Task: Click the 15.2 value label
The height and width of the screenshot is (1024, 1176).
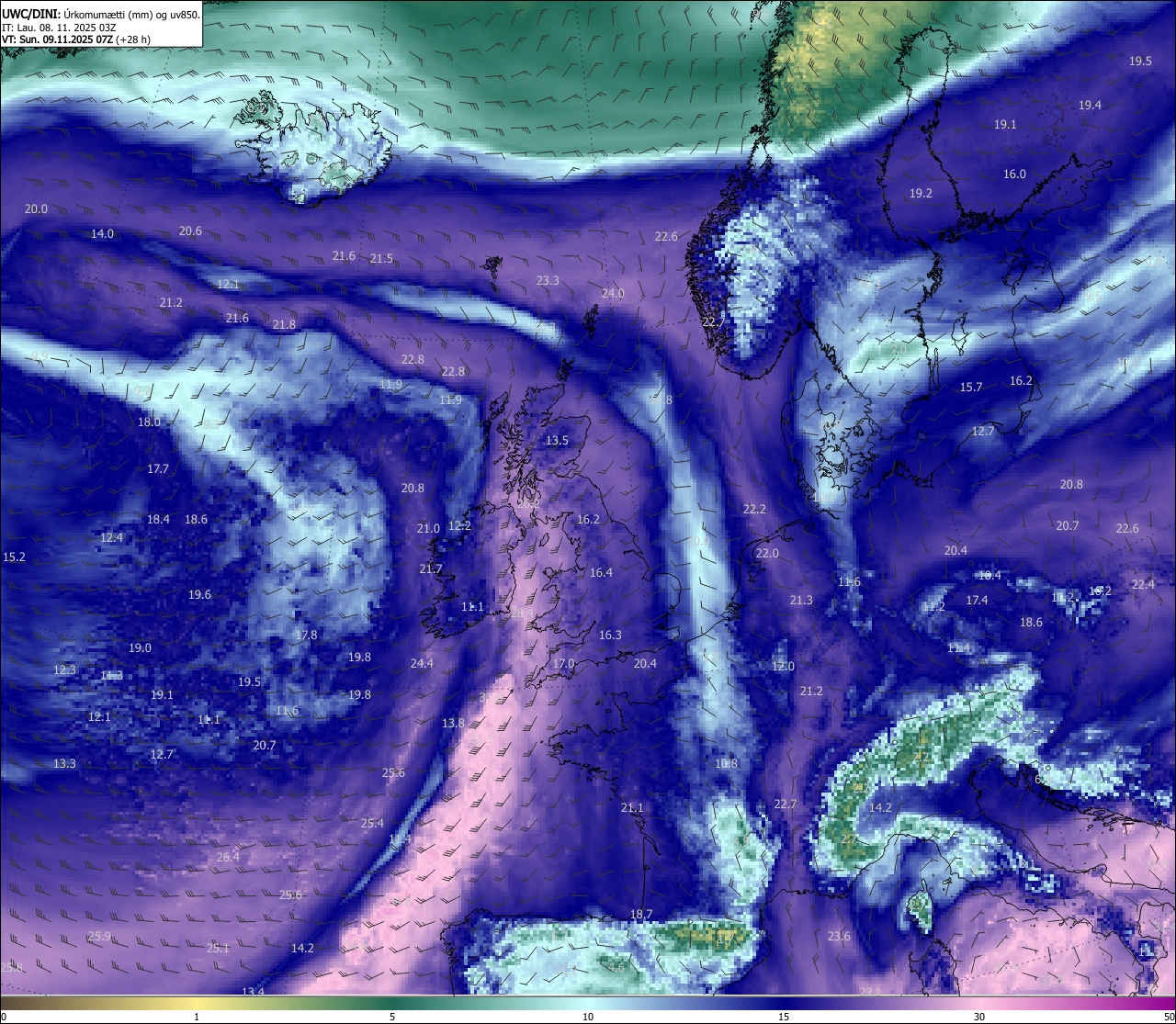Action: (14, 557)
